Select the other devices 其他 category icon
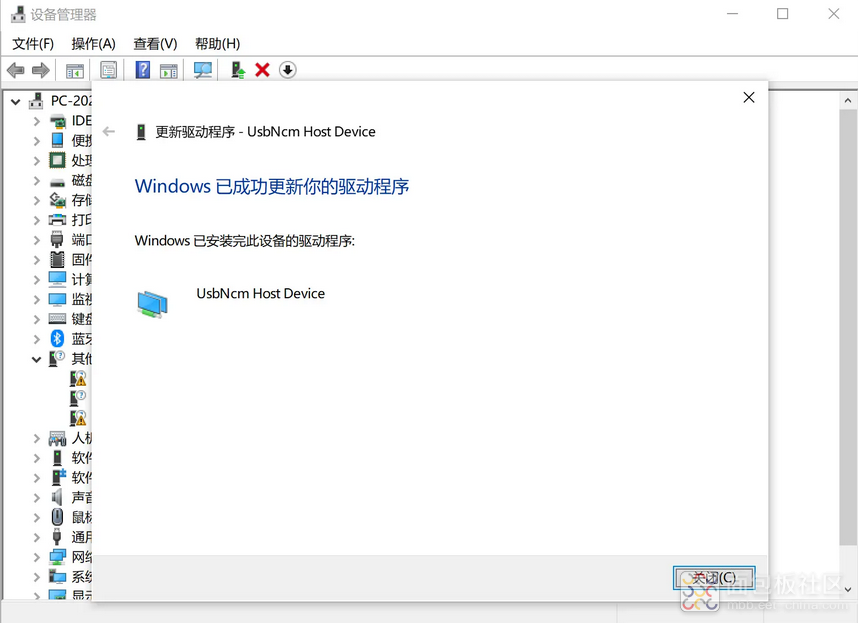This screenshot has height=623, width=858. click(57, 359)
